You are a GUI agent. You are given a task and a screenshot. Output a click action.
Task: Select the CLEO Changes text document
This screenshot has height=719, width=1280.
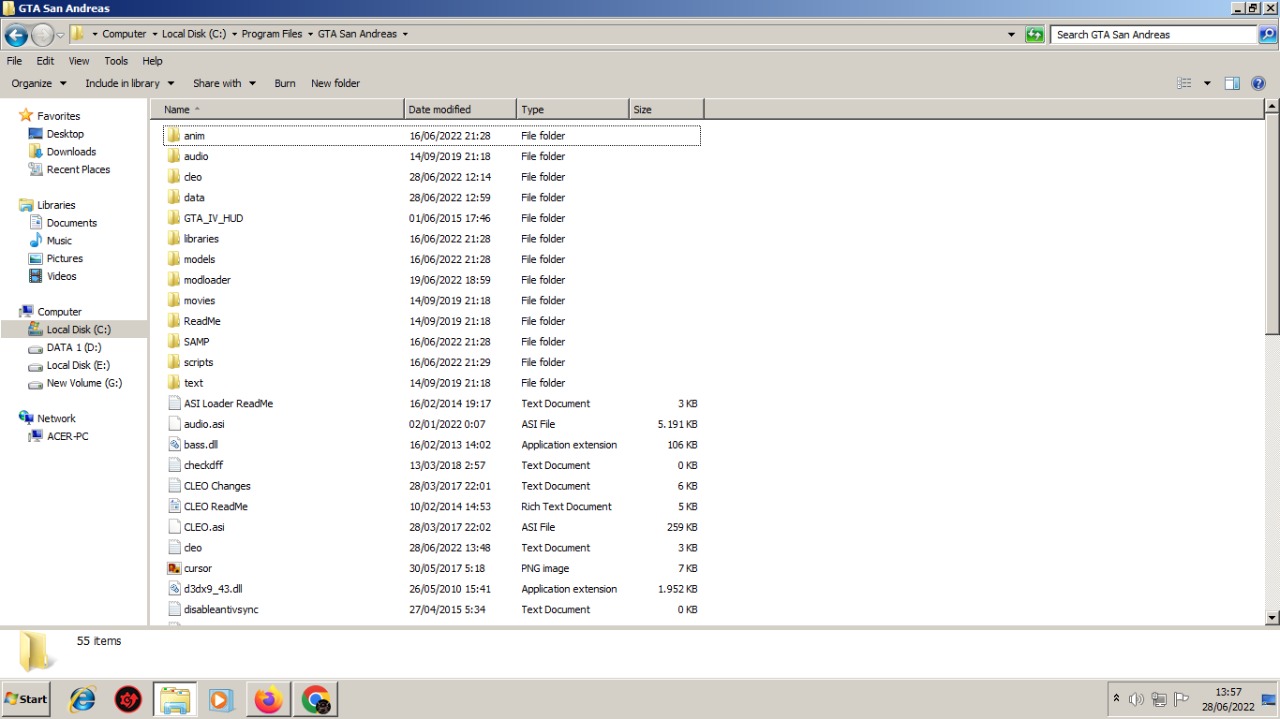coord(217,486)
